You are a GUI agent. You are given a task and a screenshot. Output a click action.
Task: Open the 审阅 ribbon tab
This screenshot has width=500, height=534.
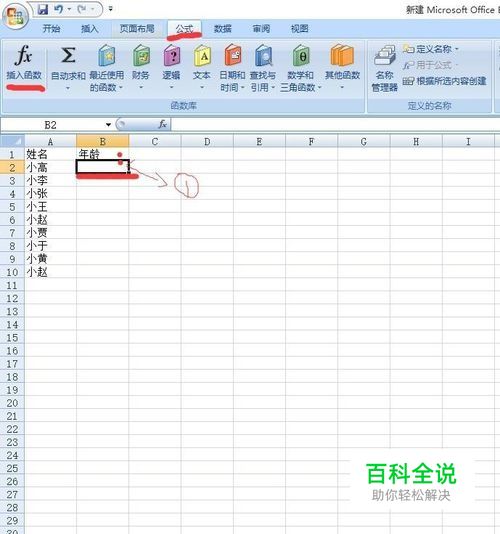261,29
